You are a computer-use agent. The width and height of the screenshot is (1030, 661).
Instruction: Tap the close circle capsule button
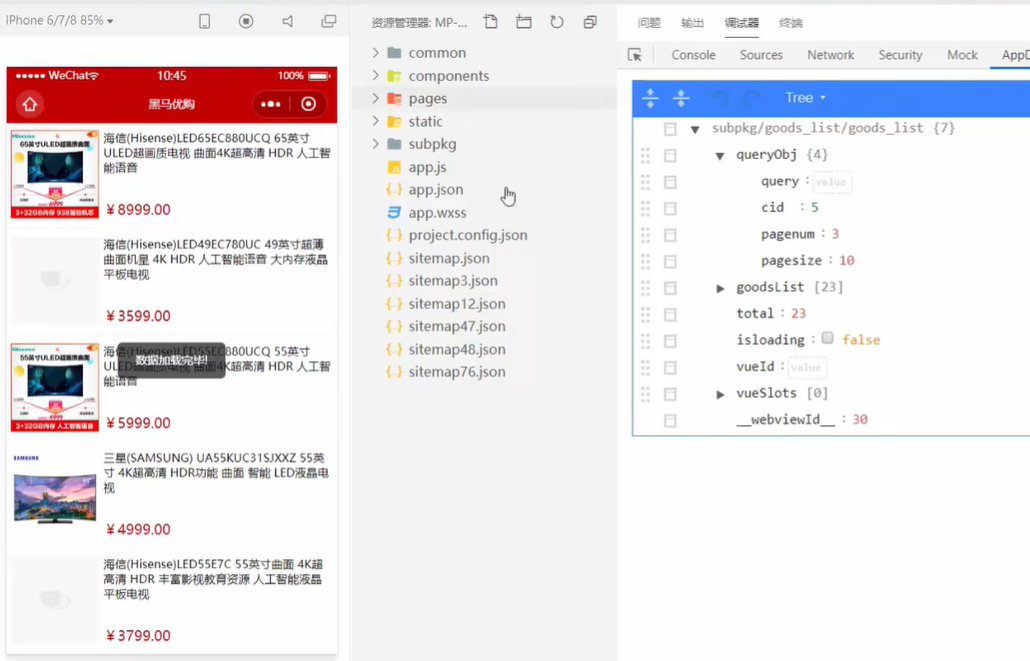pos(308,104)
